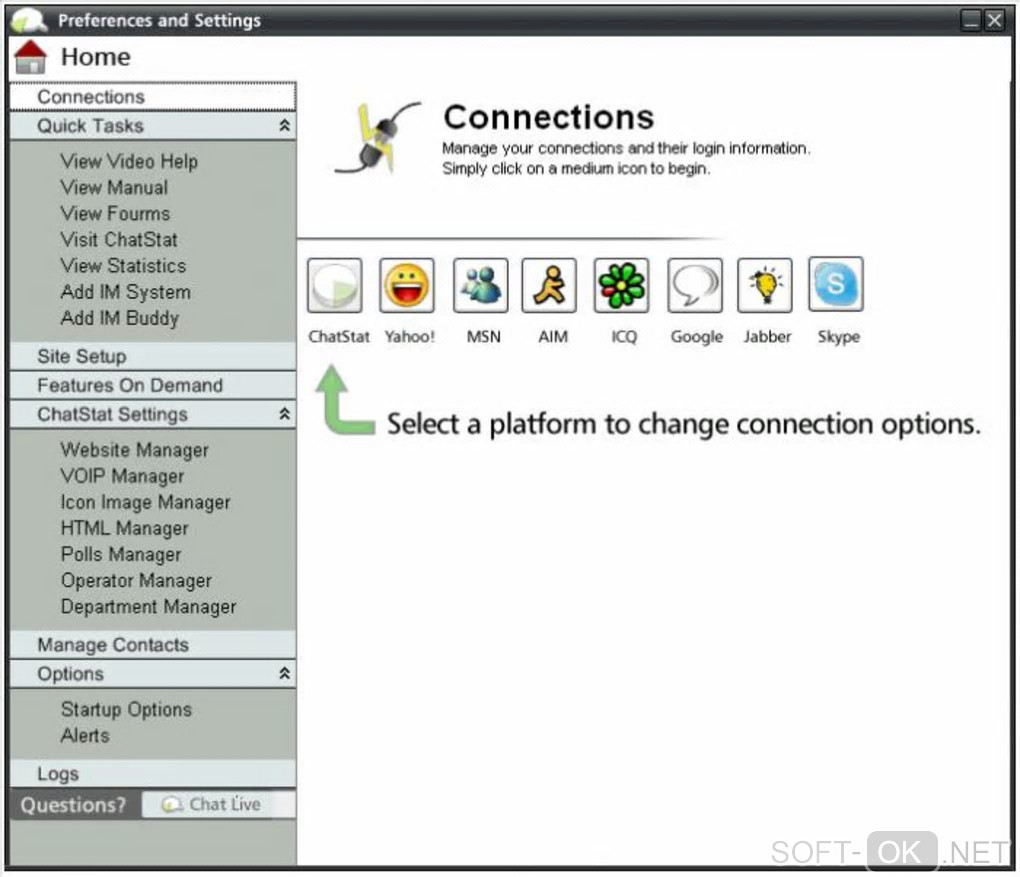Collapse the ChatStat Settings section
Image resolution: width=1020 pixels, height=877 pixels.
click(284, 414)
